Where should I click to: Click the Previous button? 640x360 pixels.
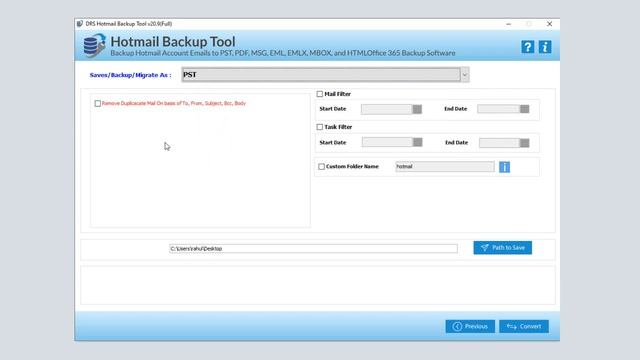coord(470,326)
